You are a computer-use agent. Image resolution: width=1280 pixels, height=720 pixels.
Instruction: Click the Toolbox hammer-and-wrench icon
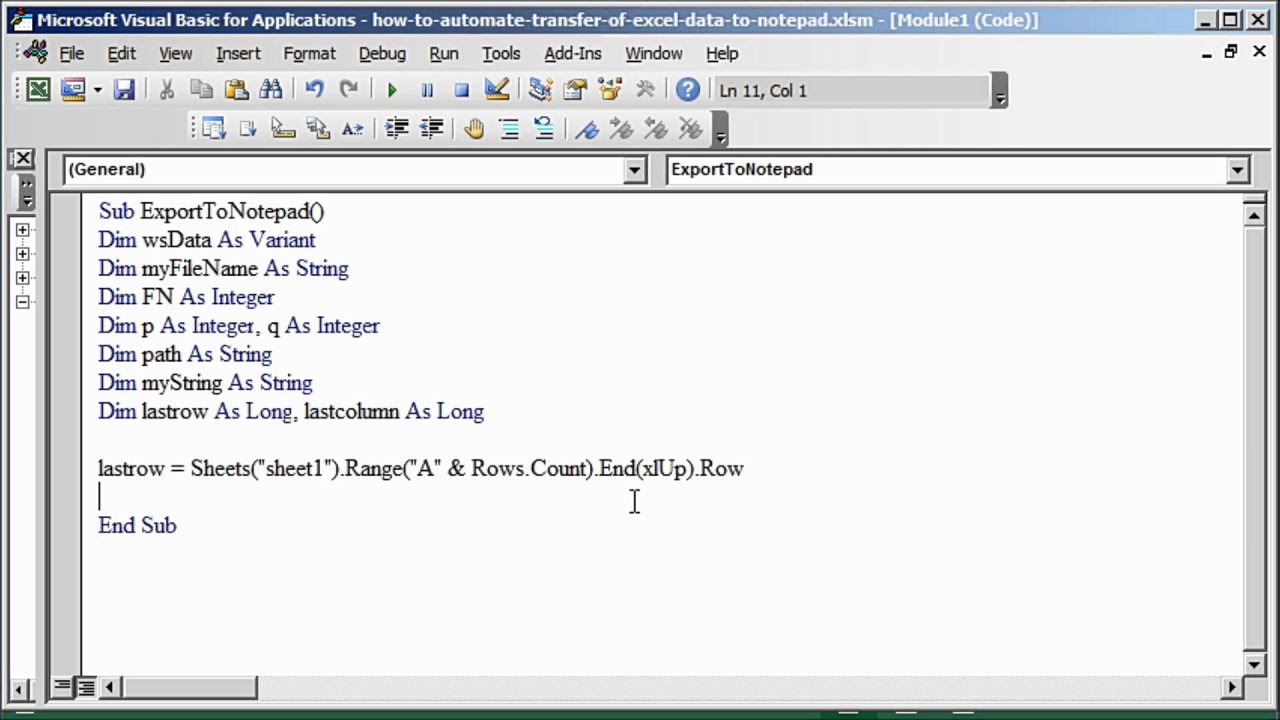(645, 90)
